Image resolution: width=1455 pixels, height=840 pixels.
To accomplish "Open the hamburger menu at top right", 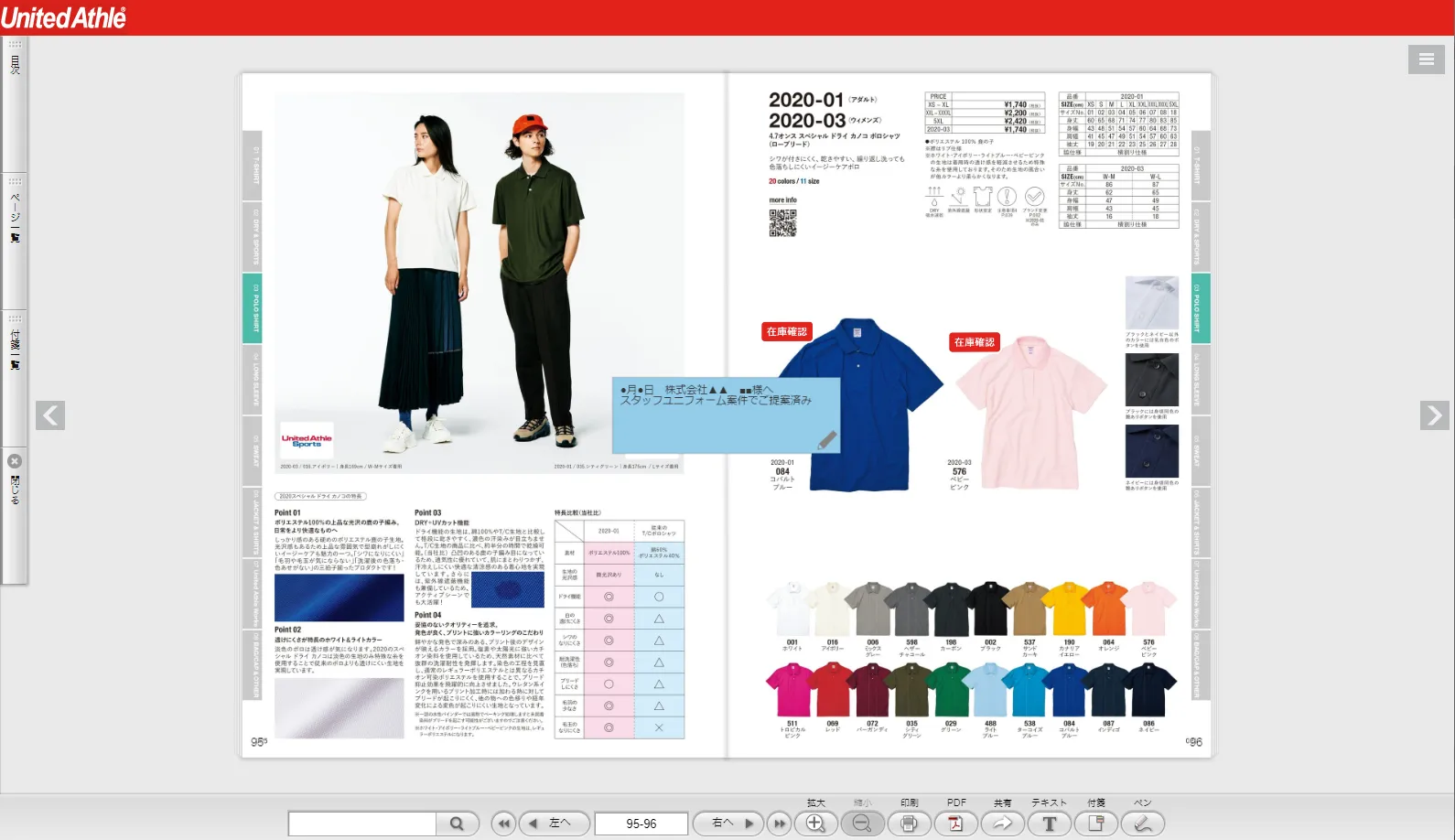I will [1427, 59].
